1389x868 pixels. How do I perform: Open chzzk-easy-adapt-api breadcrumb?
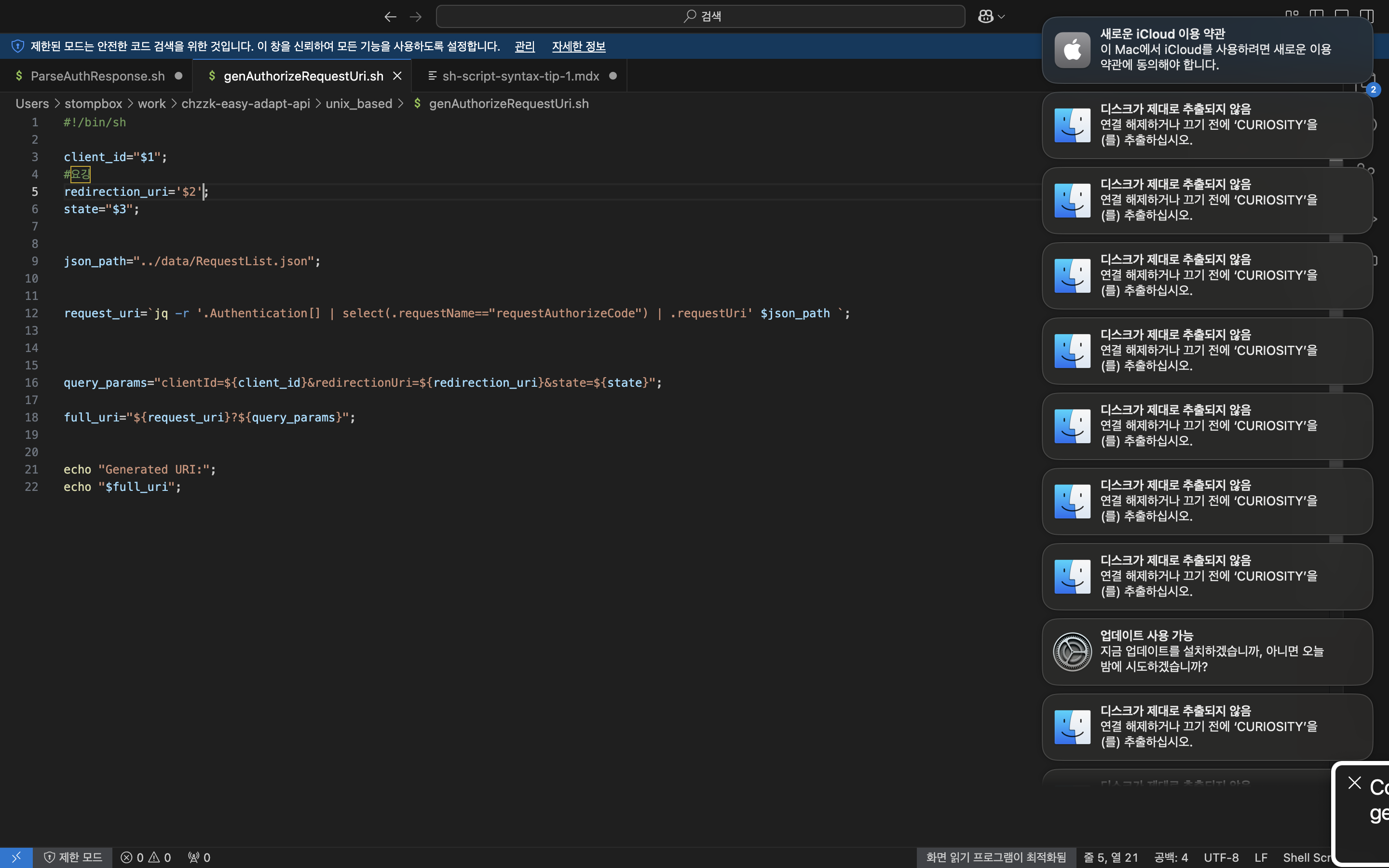[x=245, y=103]
